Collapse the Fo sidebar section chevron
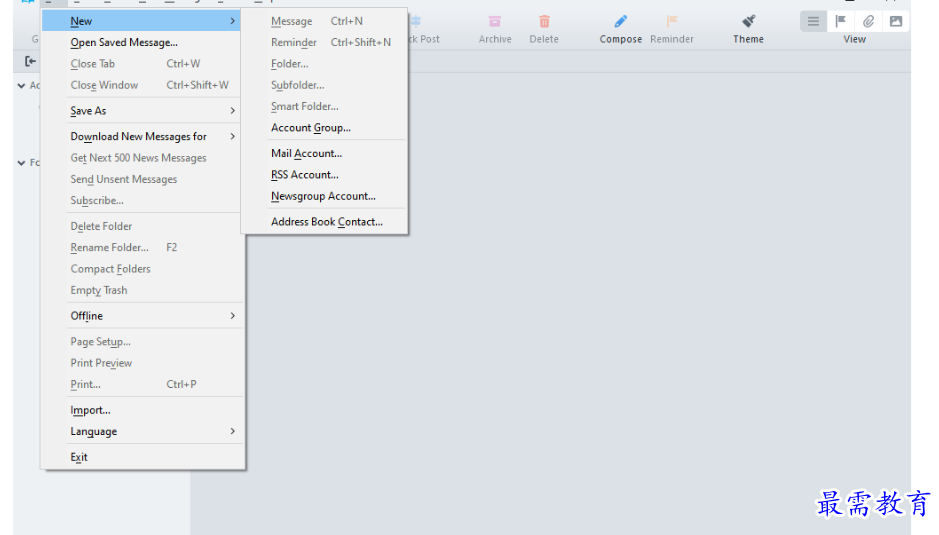This screenshot has width=939, height=535. [x=22, y=162]
